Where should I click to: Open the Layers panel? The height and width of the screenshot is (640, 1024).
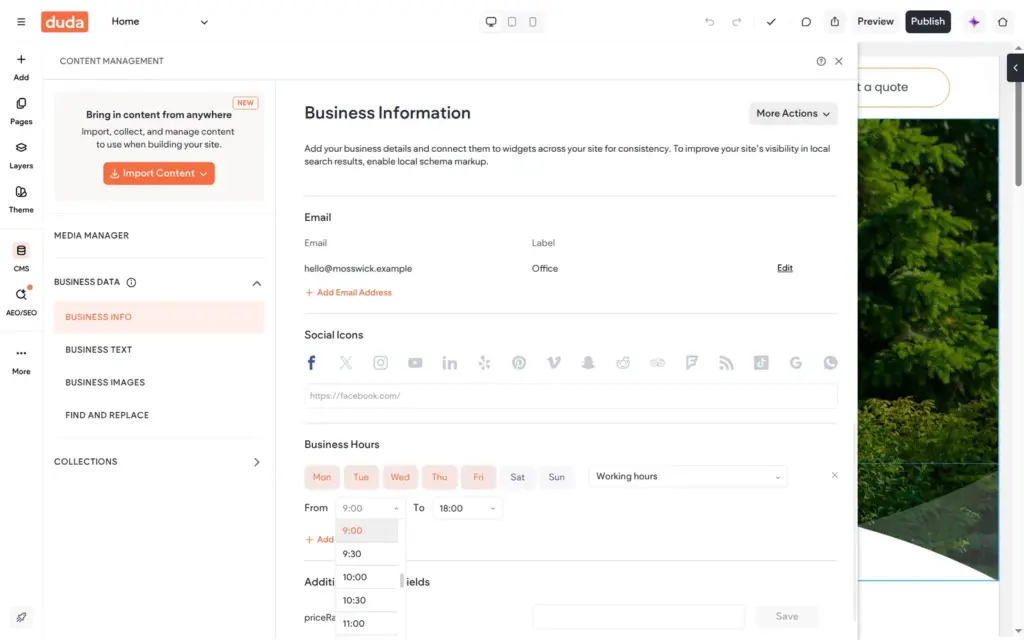[21, 155]
